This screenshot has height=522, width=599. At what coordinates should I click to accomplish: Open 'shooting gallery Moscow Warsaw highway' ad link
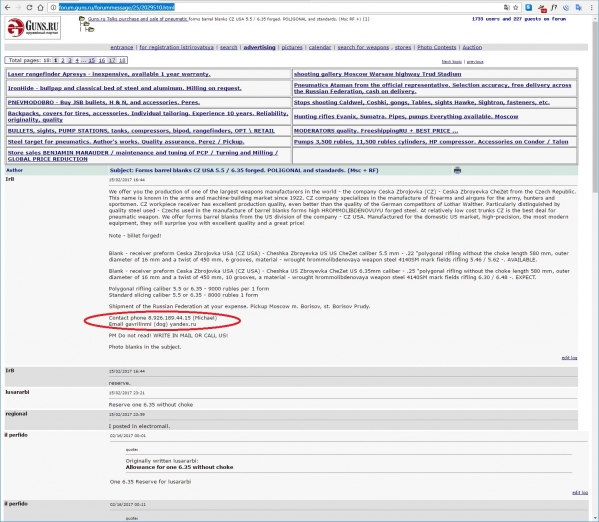coord(377,74)
